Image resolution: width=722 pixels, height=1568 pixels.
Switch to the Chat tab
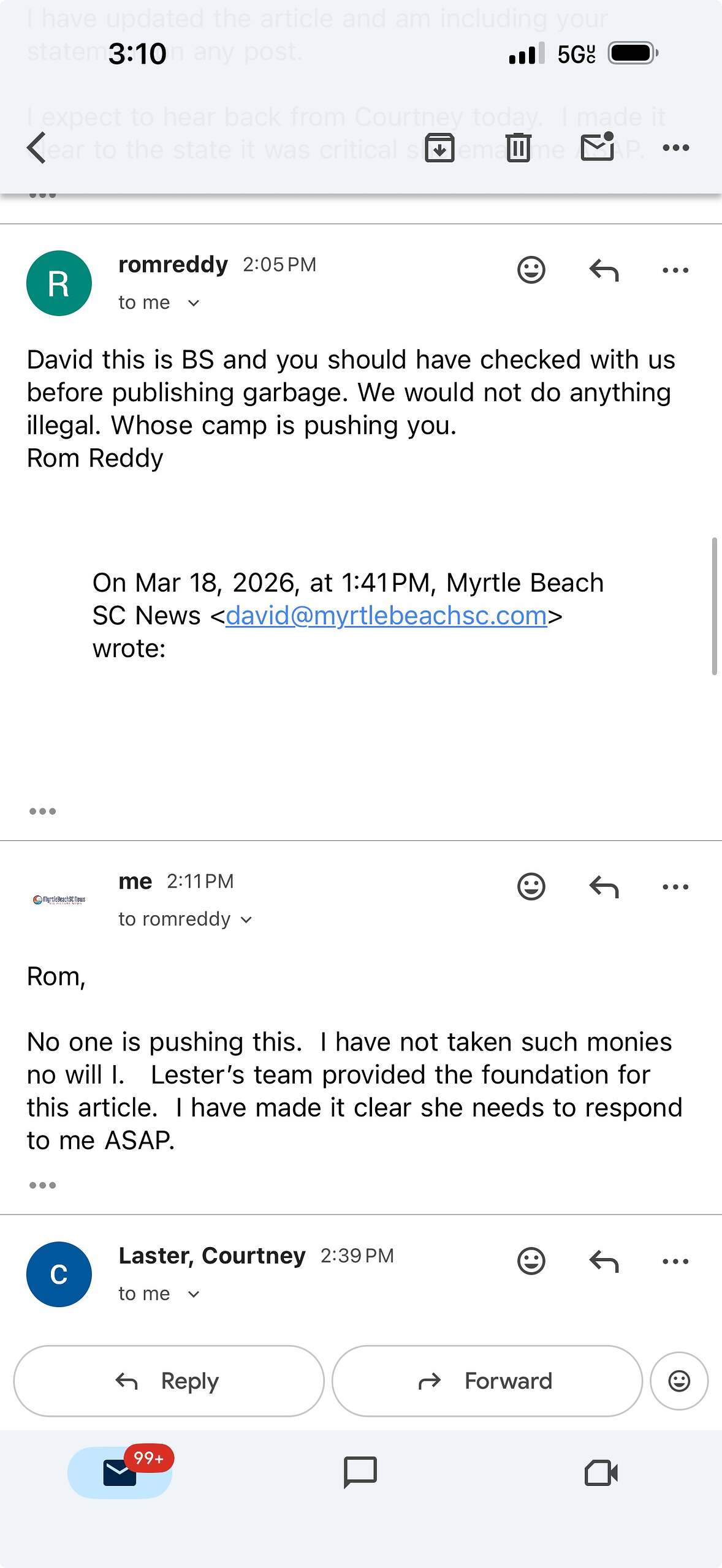point(360,1472)
